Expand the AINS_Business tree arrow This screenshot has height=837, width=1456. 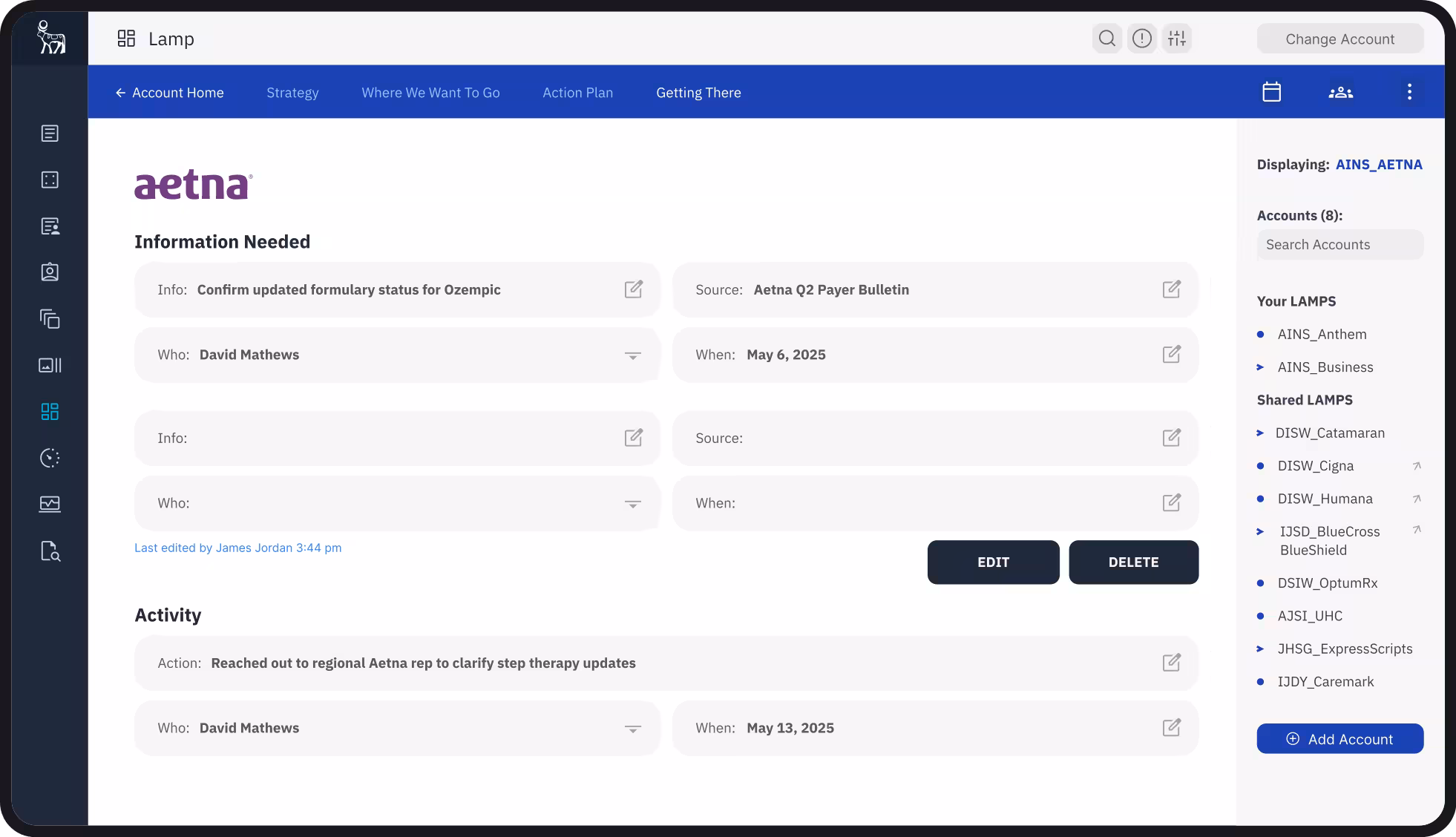click(1260, 367)
